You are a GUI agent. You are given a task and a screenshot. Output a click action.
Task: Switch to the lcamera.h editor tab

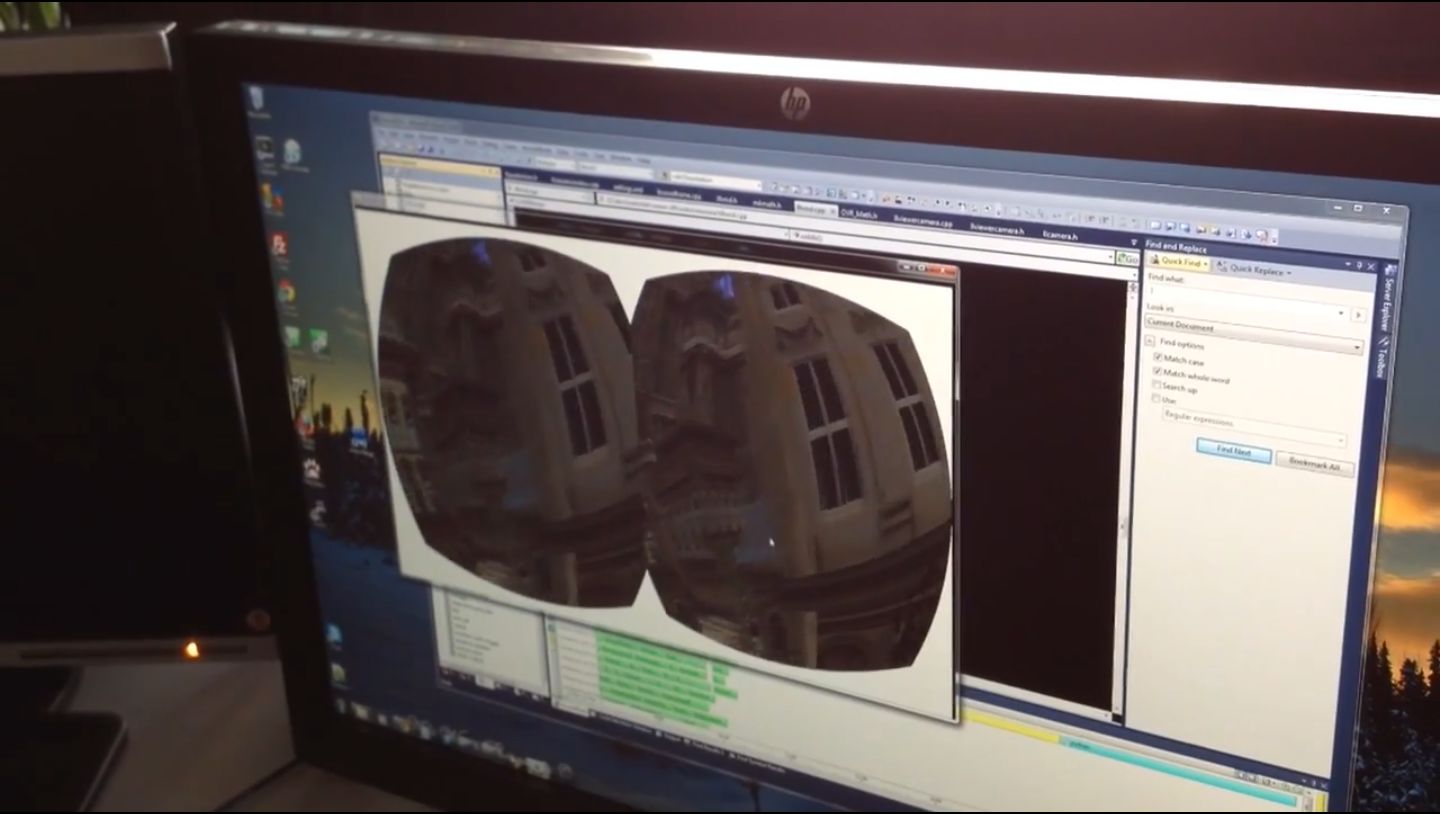tap(1060, 236)
